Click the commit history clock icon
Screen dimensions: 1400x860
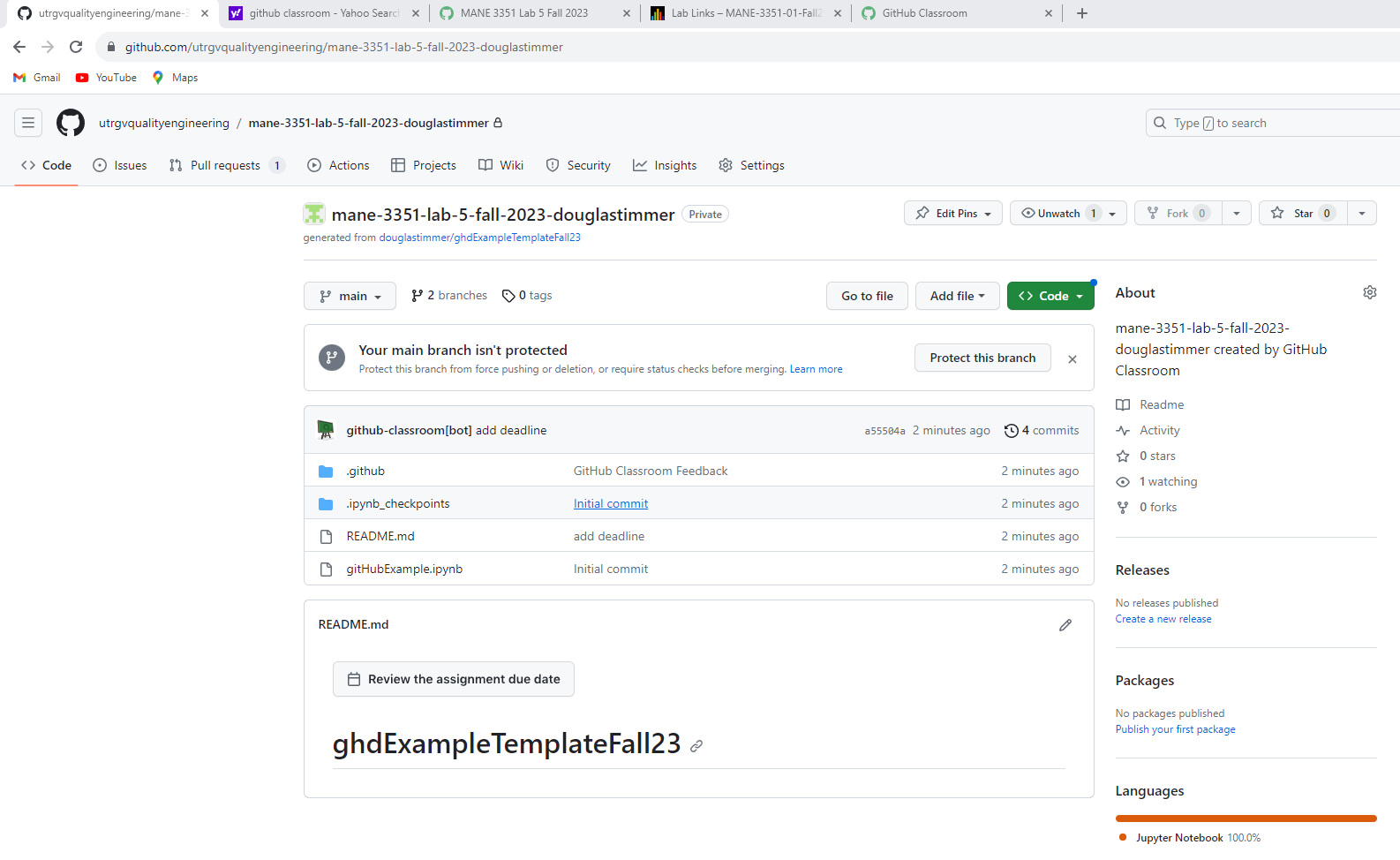tap(1012, 431)
